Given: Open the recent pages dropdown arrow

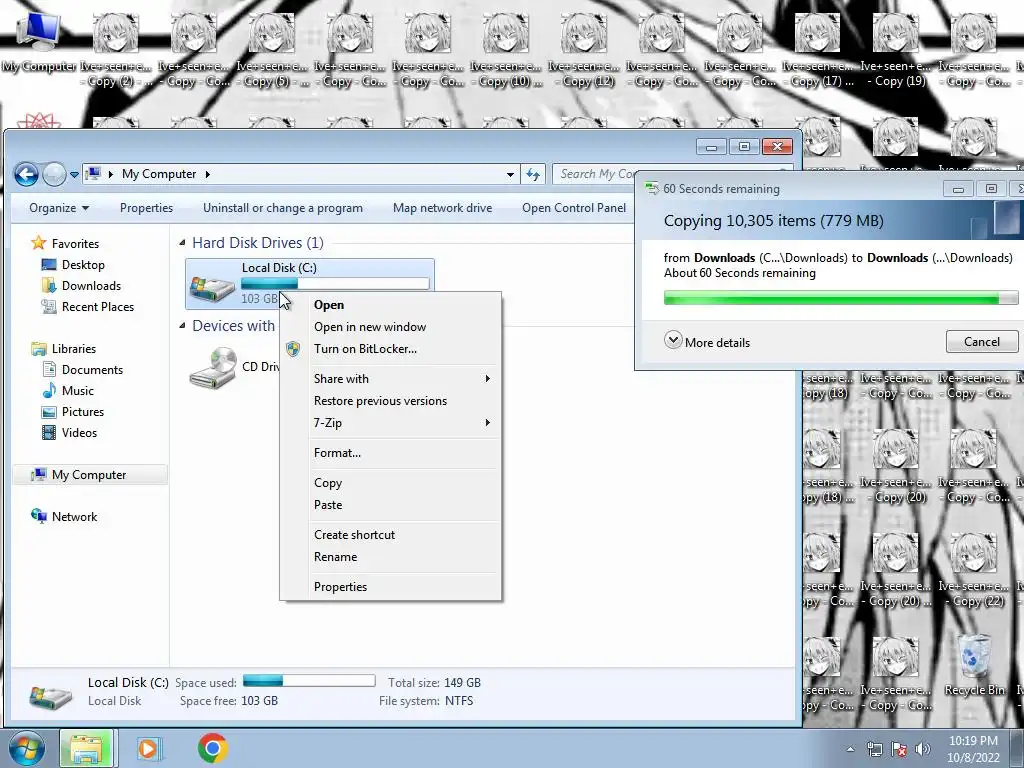Looking at the screenshot, I should [x=74, y=174].
